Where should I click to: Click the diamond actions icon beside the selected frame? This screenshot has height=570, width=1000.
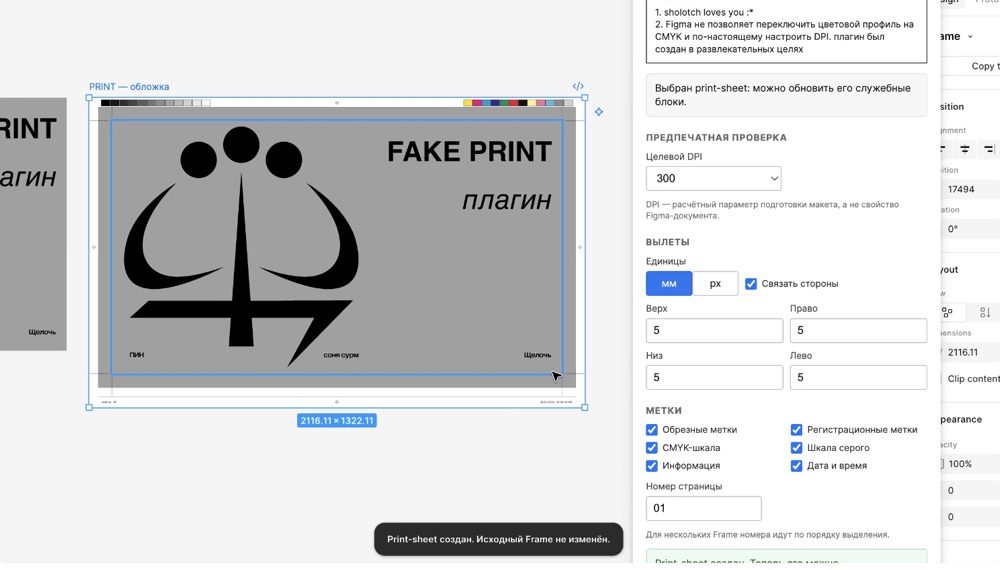coord(599,112)
